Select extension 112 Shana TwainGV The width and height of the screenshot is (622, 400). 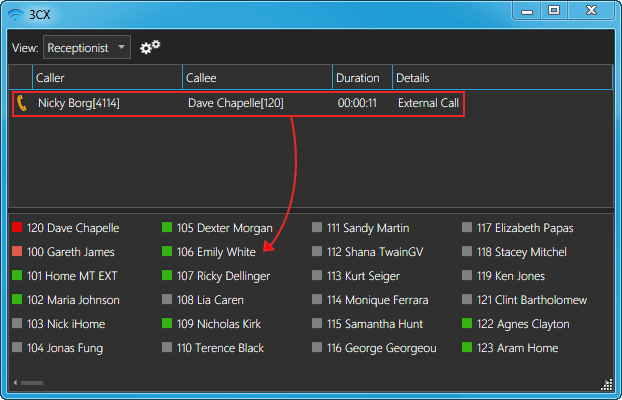[368, 252]
